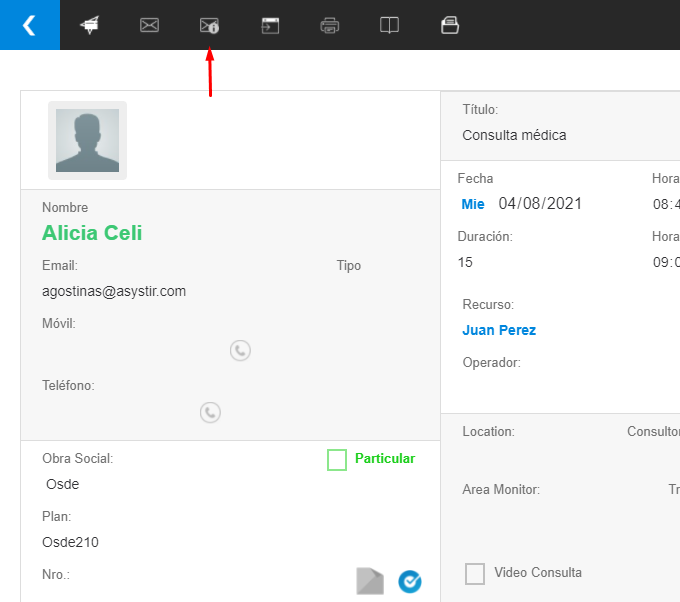Click the date 04/08/2021 field
The height and width of the screenshot is (602, 680).
(540, 204)
